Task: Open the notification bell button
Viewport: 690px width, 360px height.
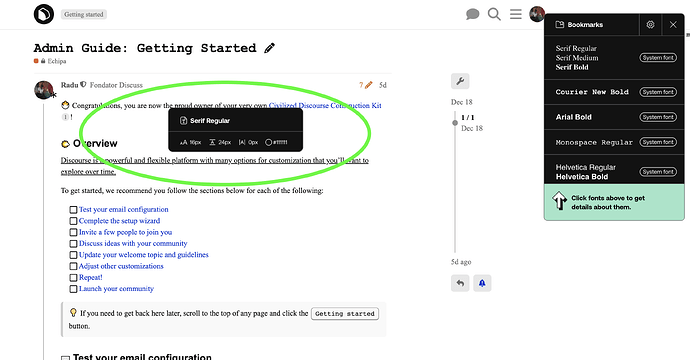Action: click(x=482, y=283)
